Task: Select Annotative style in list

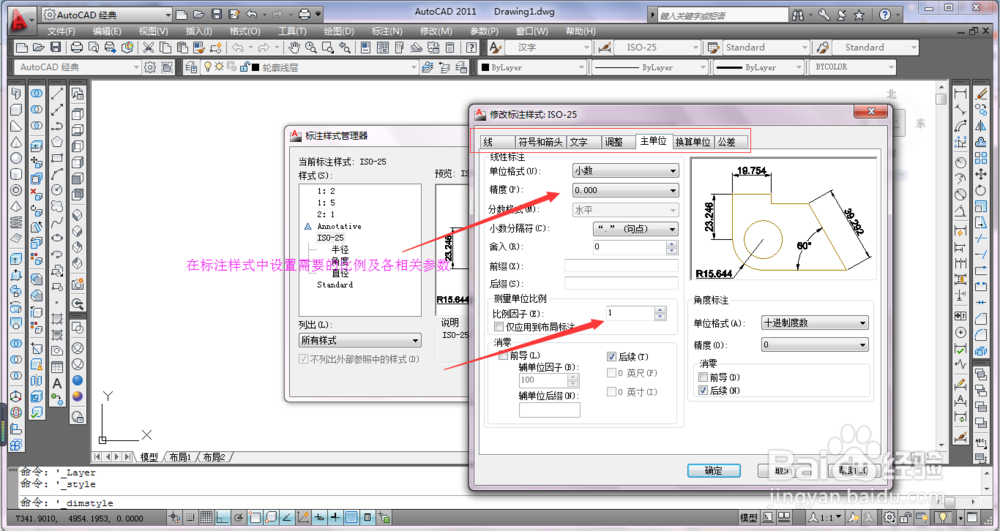Action: click(x=339, y=226)
